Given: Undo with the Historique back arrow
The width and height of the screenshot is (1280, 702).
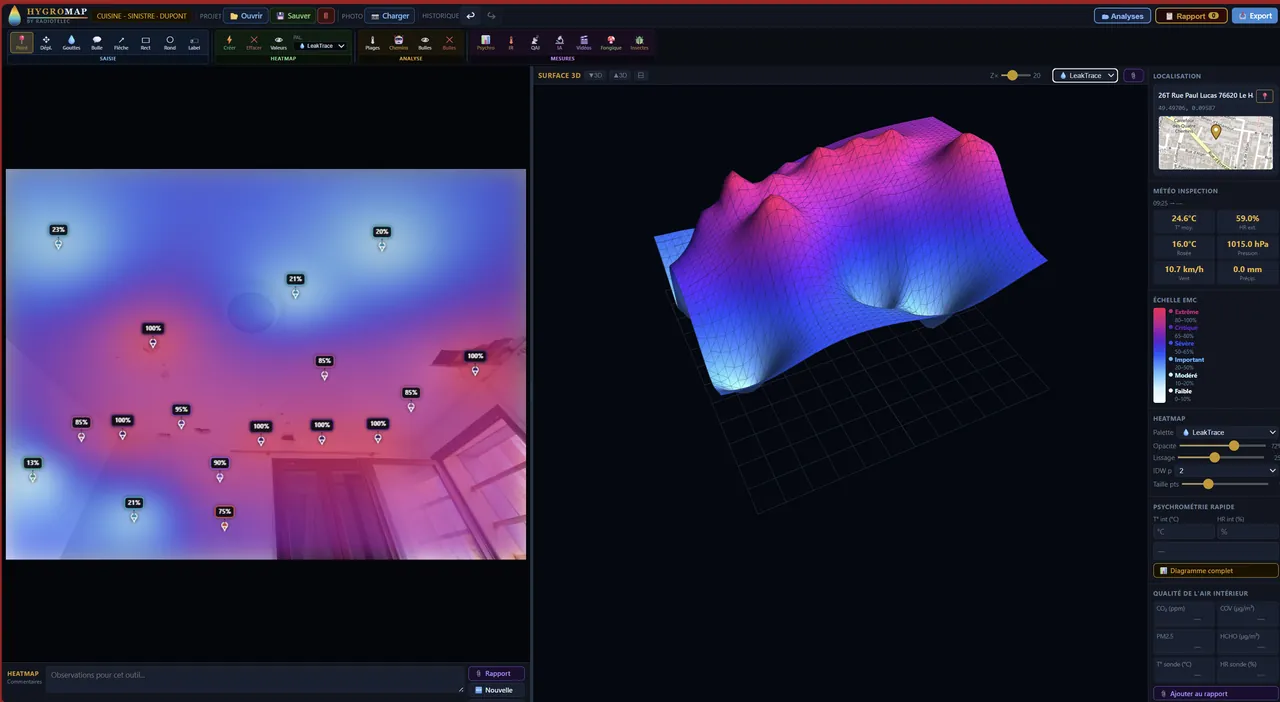Looking at the screenshot, I should click(471, 16).
